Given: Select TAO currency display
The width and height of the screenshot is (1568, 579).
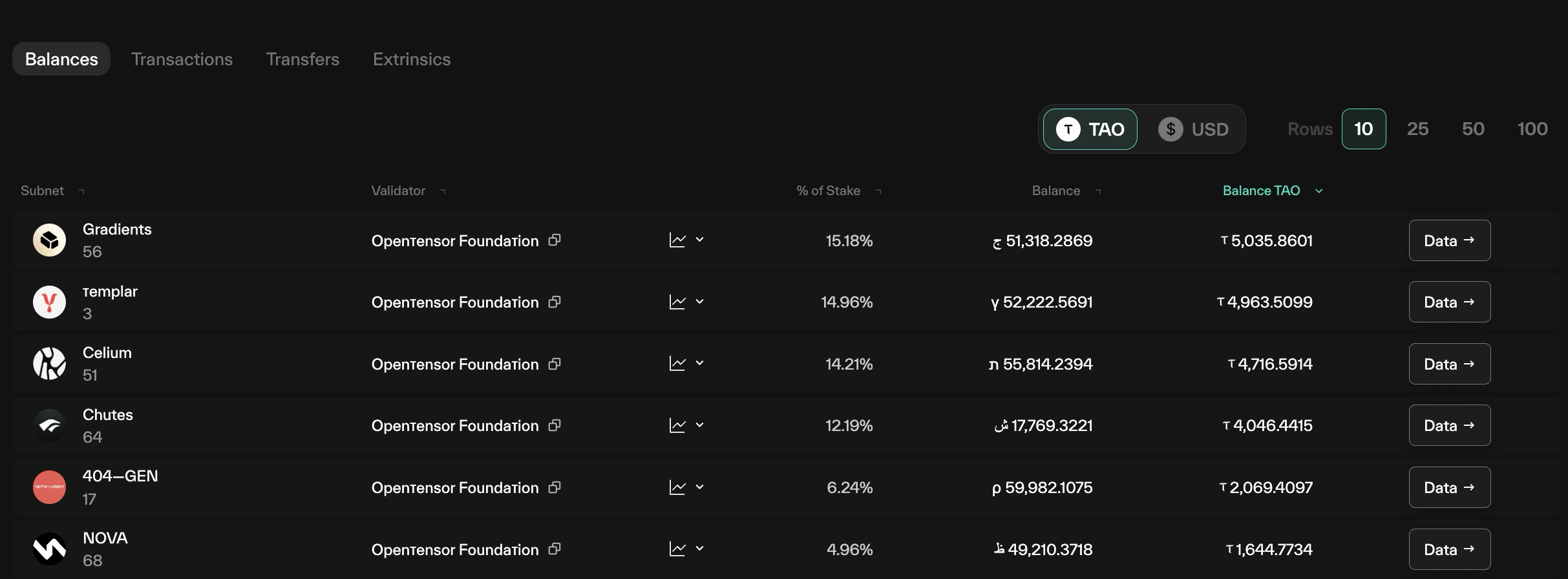Looking at the screenshot, I should tap(1090, 129).
